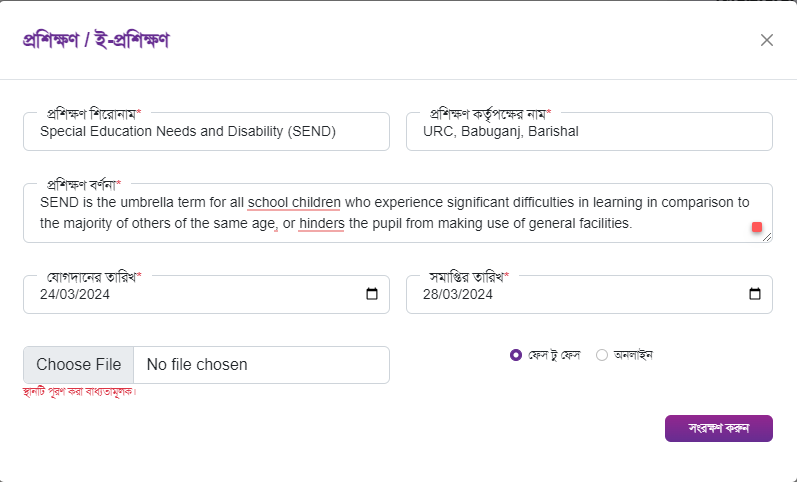The height and width of the screenshot is (482, 797).
Task: Click the month segment of joining date field
Action: click(67, 294)
